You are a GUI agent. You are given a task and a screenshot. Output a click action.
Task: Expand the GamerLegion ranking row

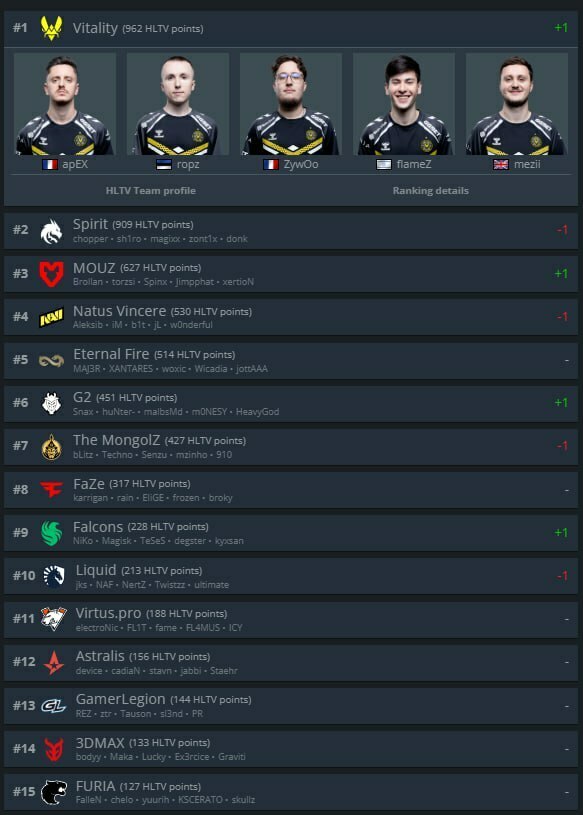(x=291, y=706)
